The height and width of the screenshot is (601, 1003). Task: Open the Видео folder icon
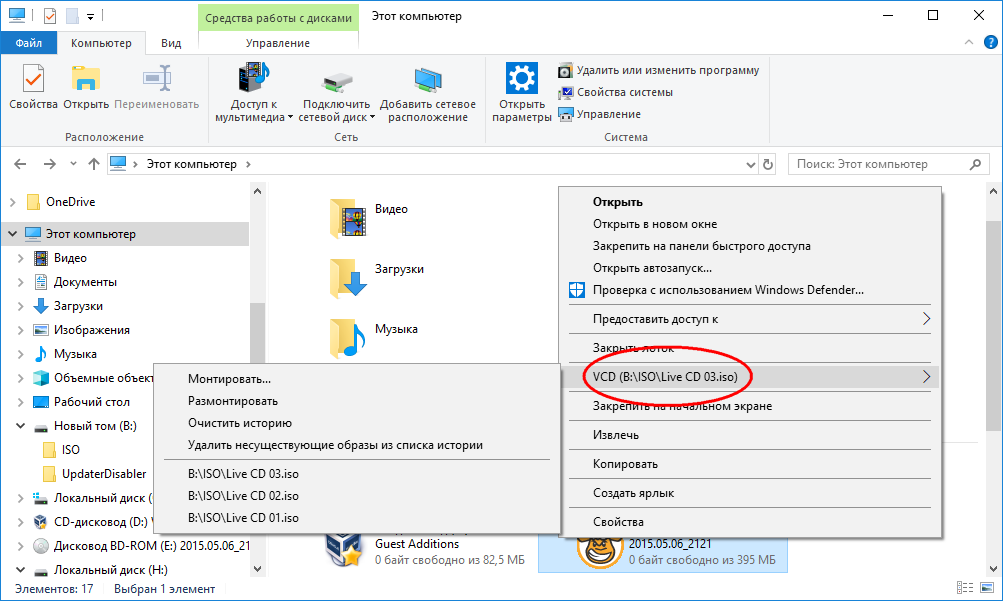[348, 219]
